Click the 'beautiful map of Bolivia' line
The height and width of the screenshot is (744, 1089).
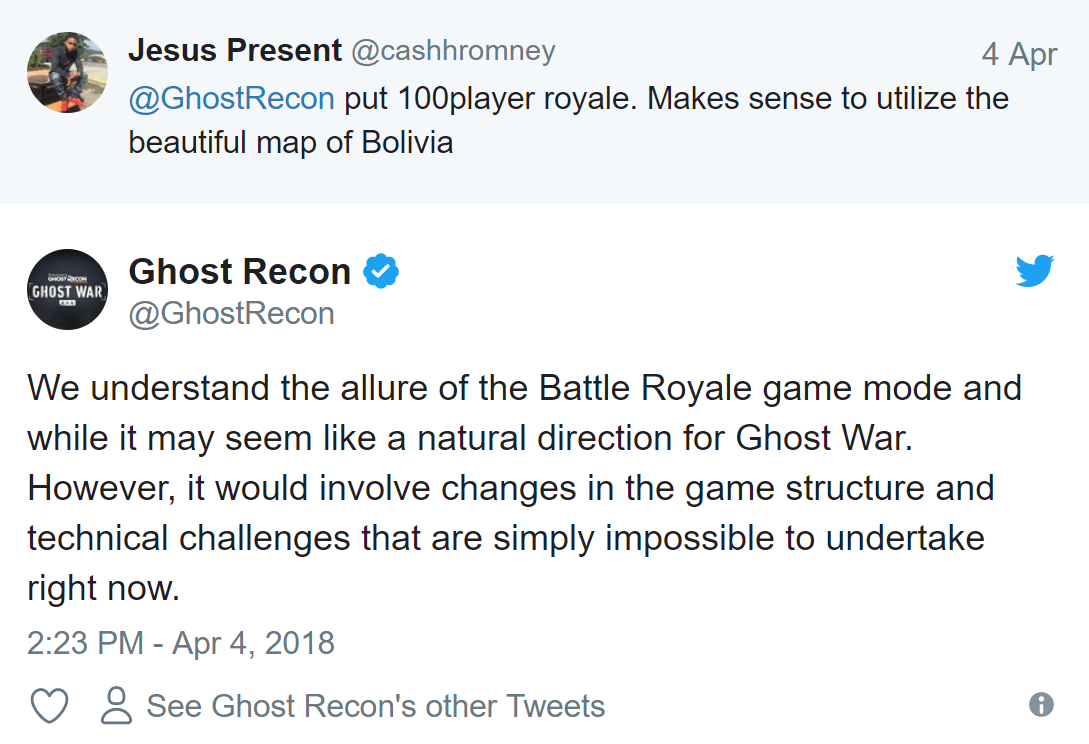pos(290,142)
